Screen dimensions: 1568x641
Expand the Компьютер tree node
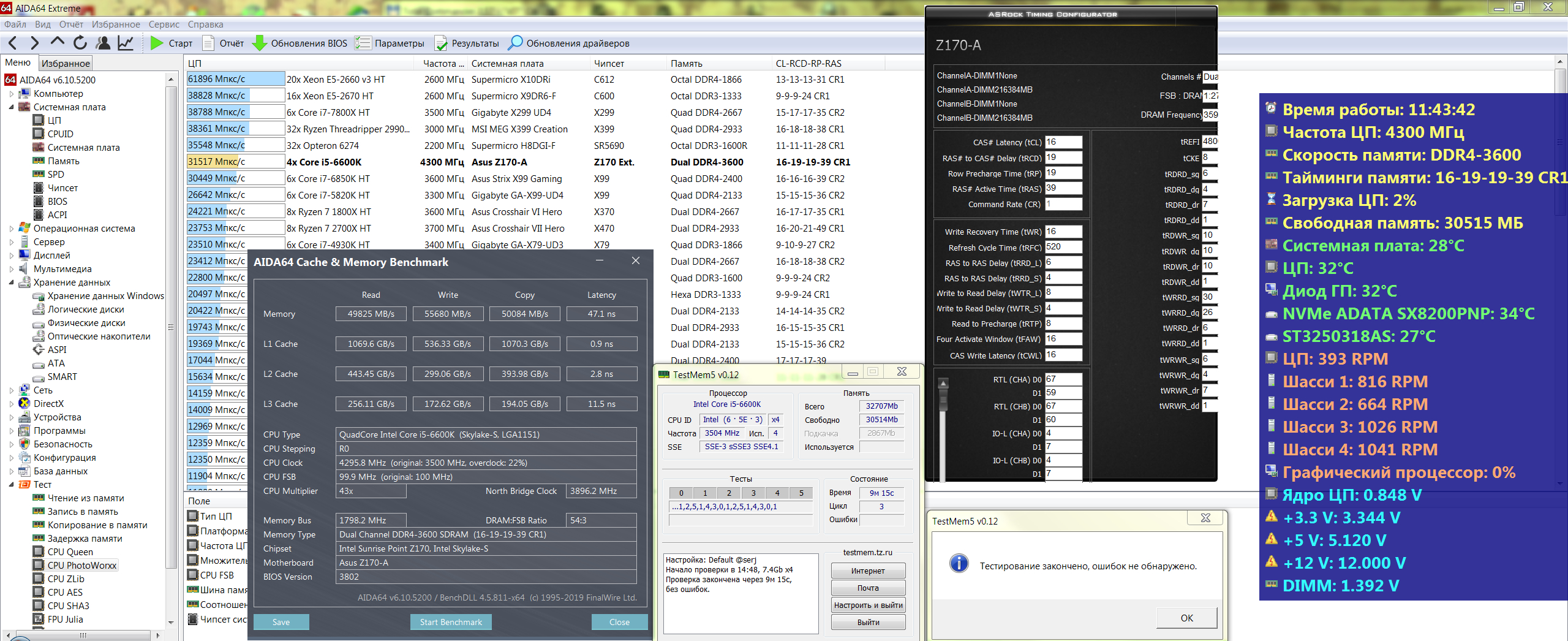click(11, 94)
